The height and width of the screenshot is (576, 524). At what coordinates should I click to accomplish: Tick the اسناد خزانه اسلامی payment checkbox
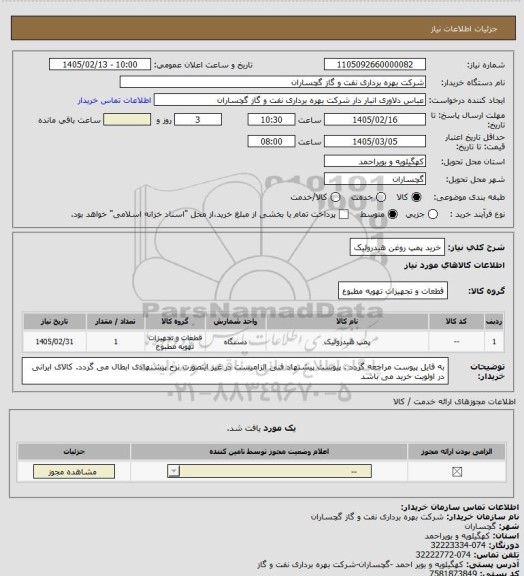pos(344,214)
